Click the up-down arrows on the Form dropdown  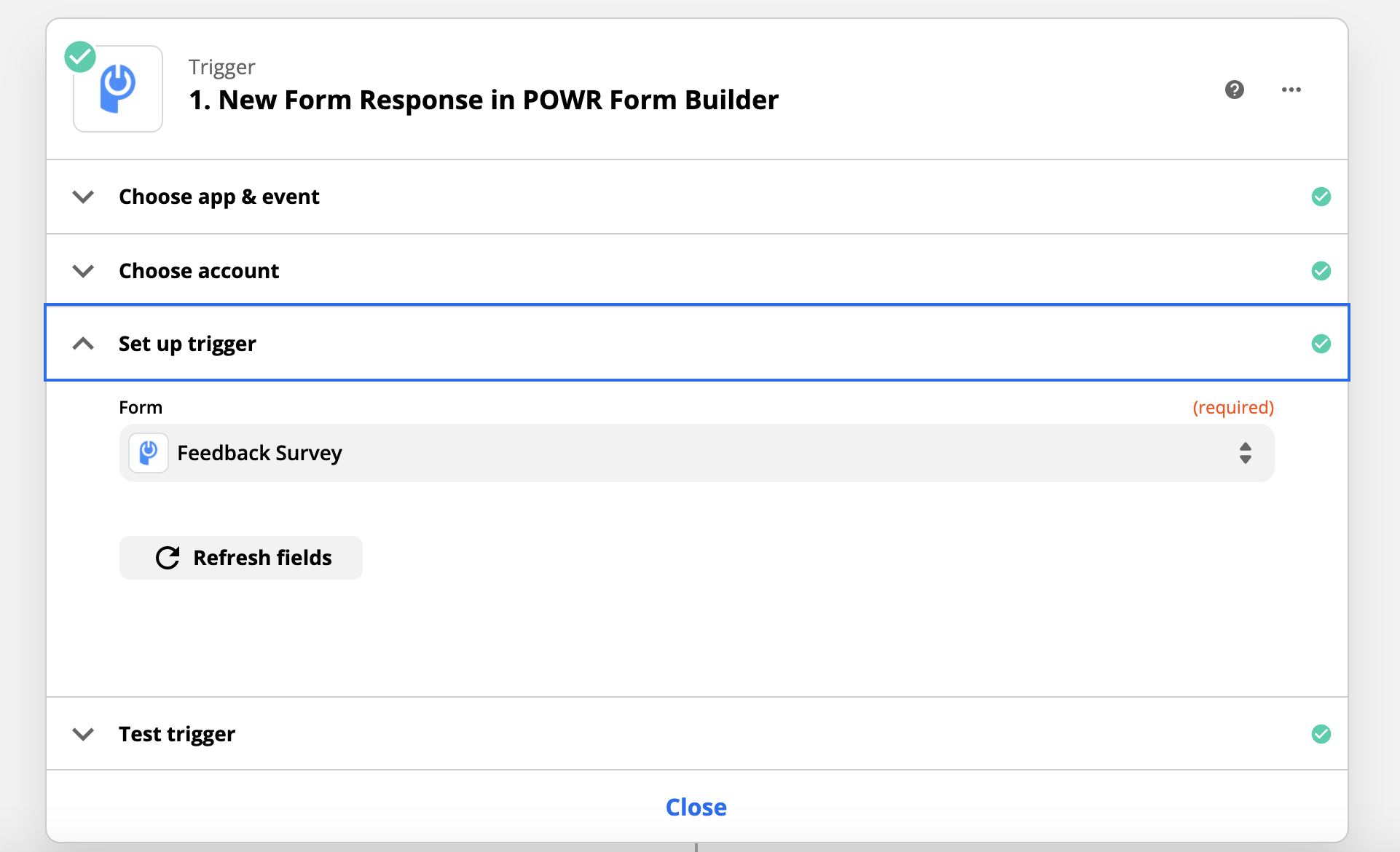(x=1245, y=453)
